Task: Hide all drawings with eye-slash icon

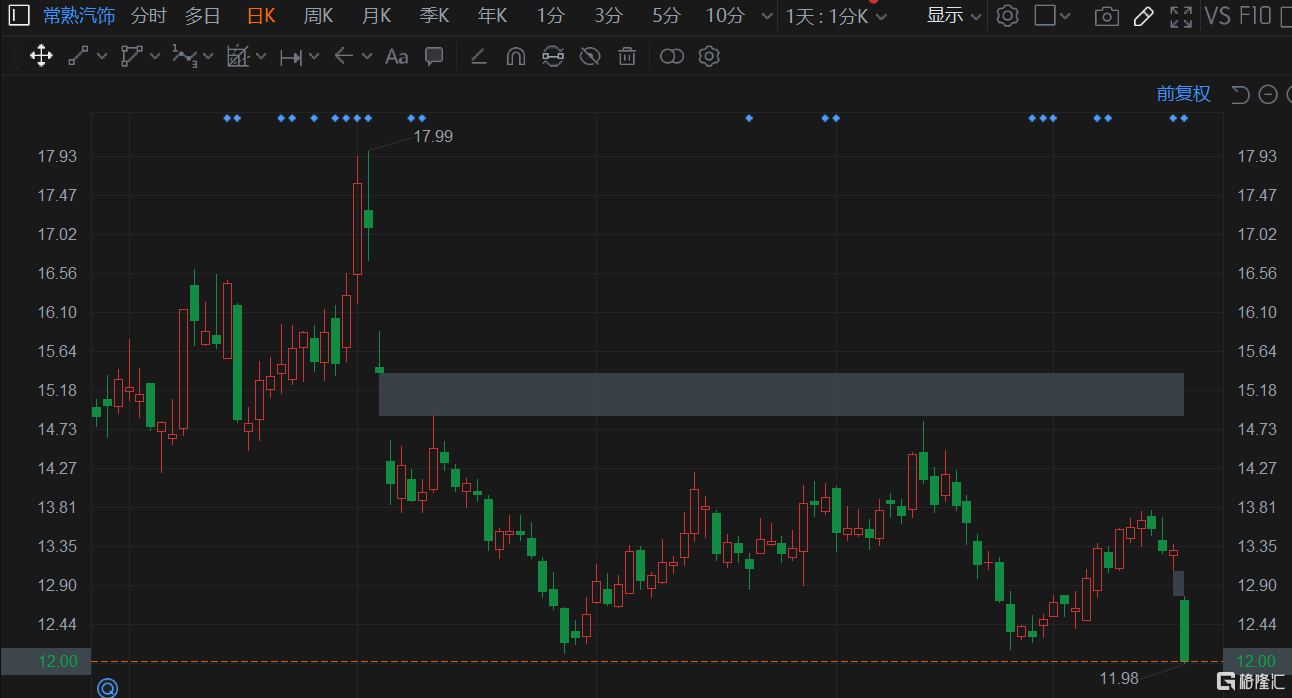Action: (590, 57)
